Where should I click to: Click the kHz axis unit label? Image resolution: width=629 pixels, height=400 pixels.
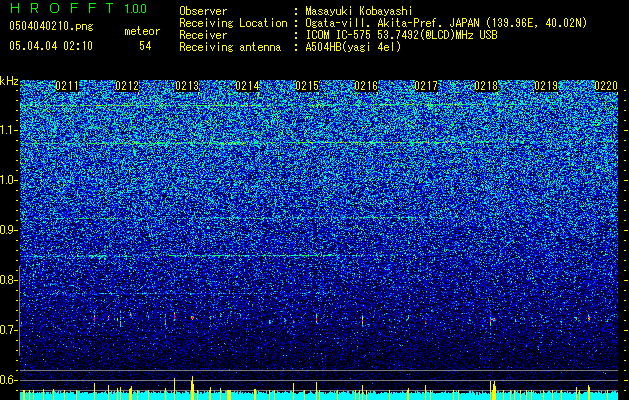[9, 81]
